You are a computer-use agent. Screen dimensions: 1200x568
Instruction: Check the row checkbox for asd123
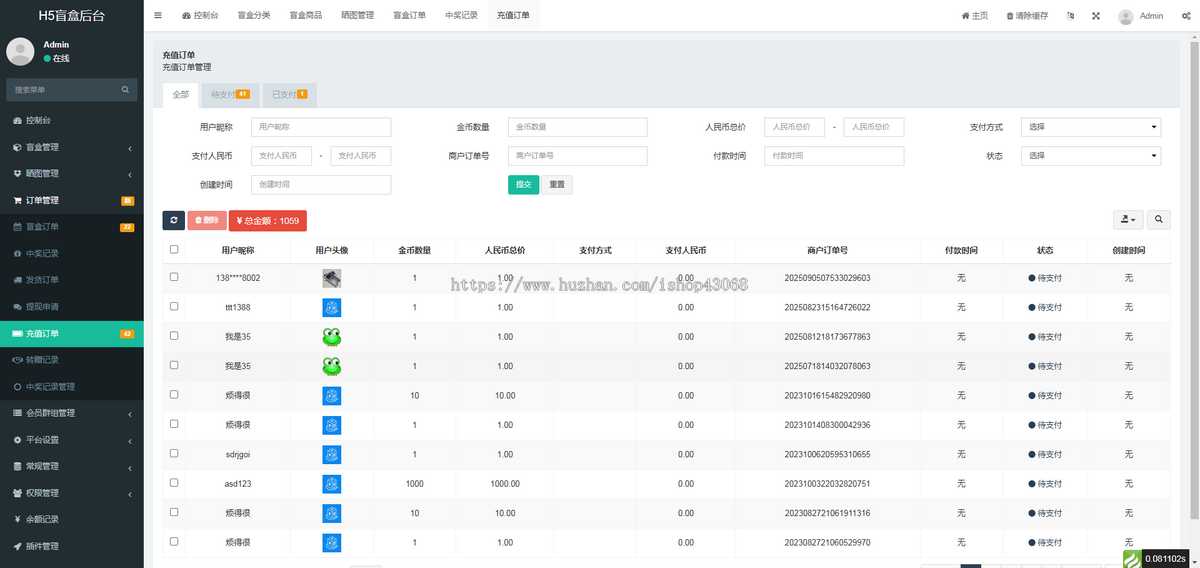[174, 483]
